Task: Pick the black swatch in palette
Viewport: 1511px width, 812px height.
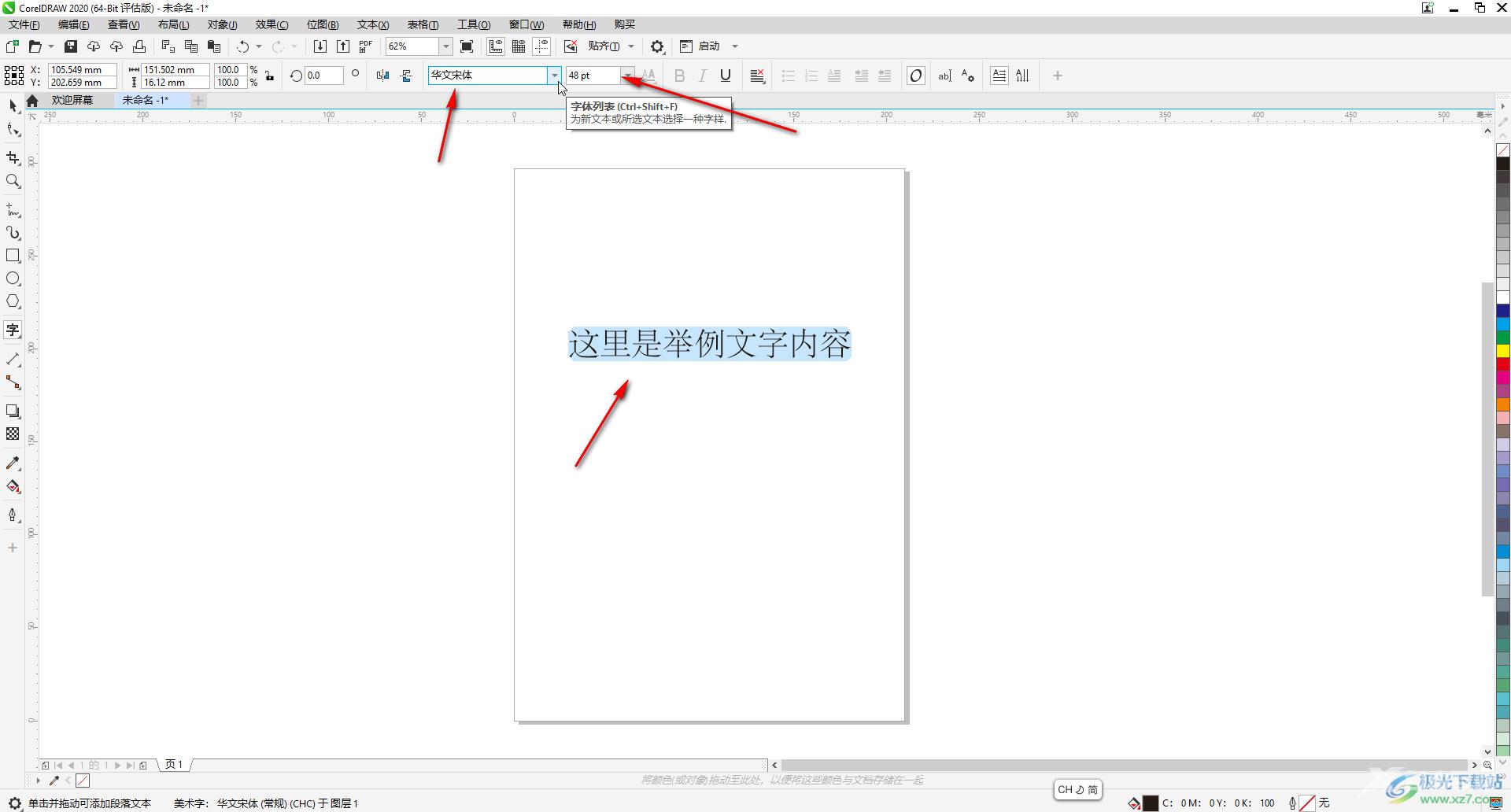Action: (1503, 164)
